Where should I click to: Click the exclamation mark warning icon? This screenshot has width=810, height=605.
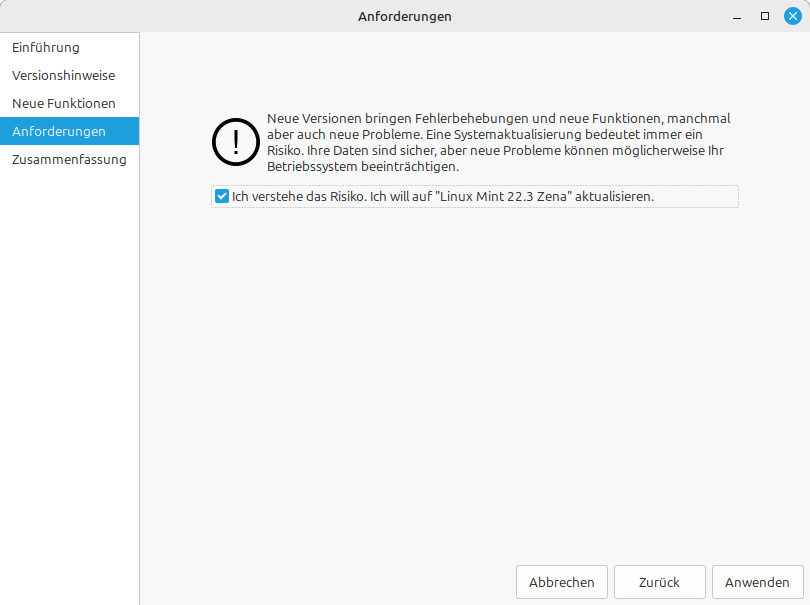click(236, 144)
